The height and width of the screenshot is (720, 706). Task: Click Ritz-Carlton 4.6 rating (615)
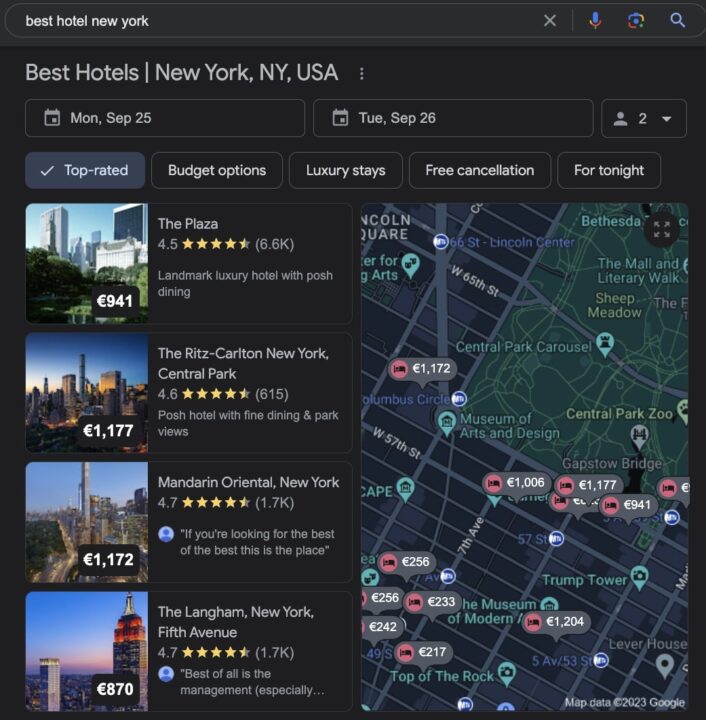tap(223, 394)
